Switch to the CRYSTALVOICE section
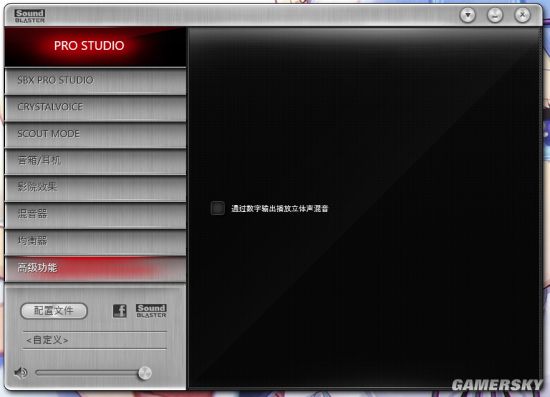 95,108
